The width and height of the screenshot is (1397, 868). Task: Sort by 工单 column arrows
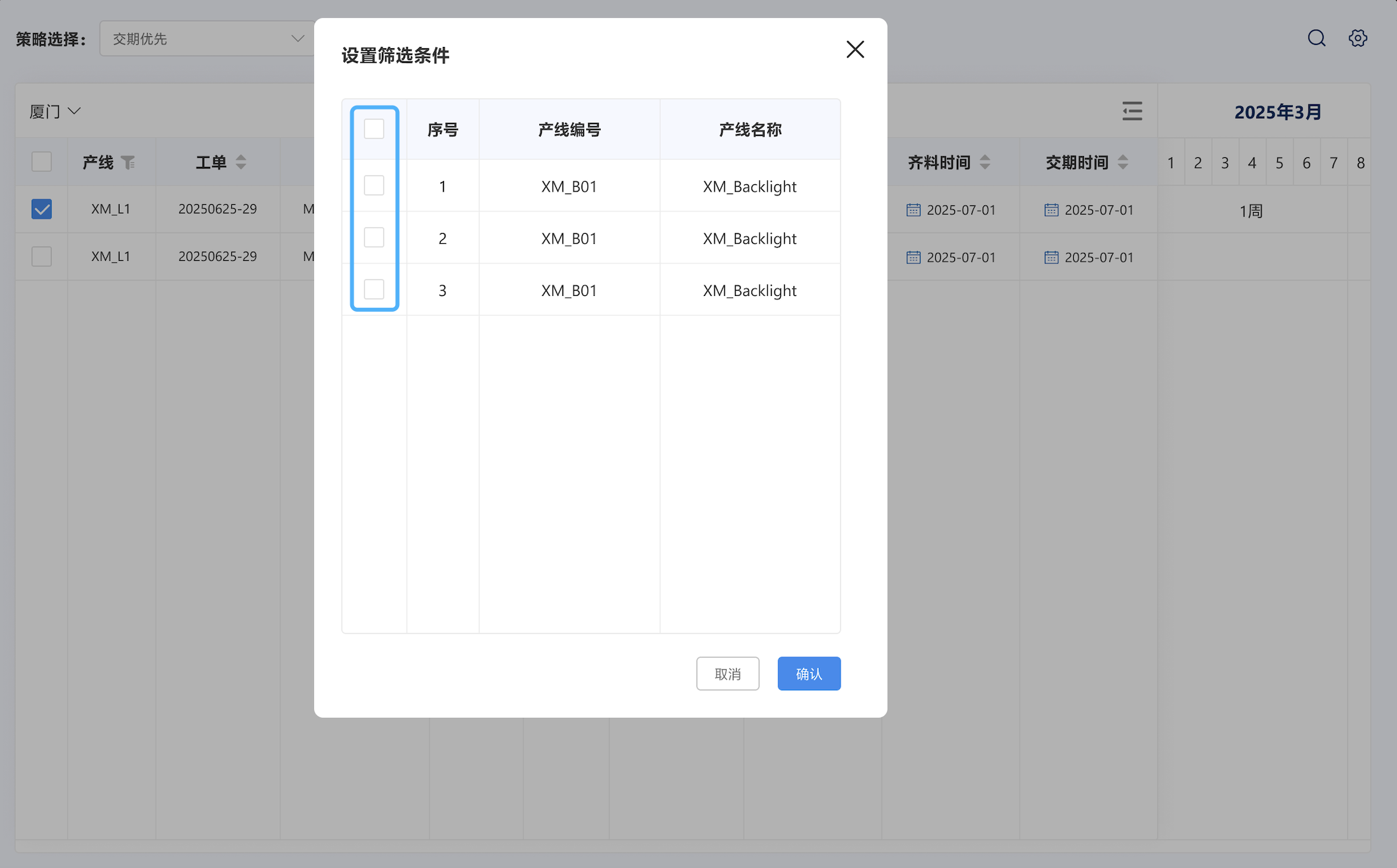point(241,163)
